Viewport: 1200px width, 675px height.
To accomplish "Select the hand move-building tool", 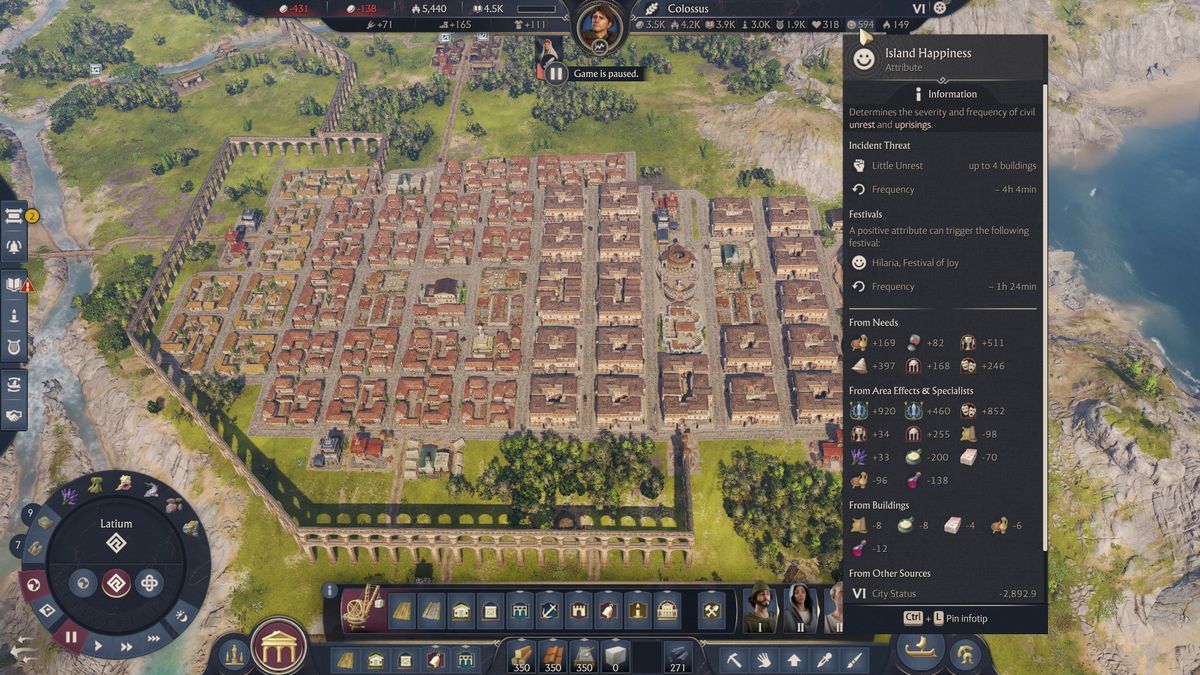I will click(x=763, y=660).
